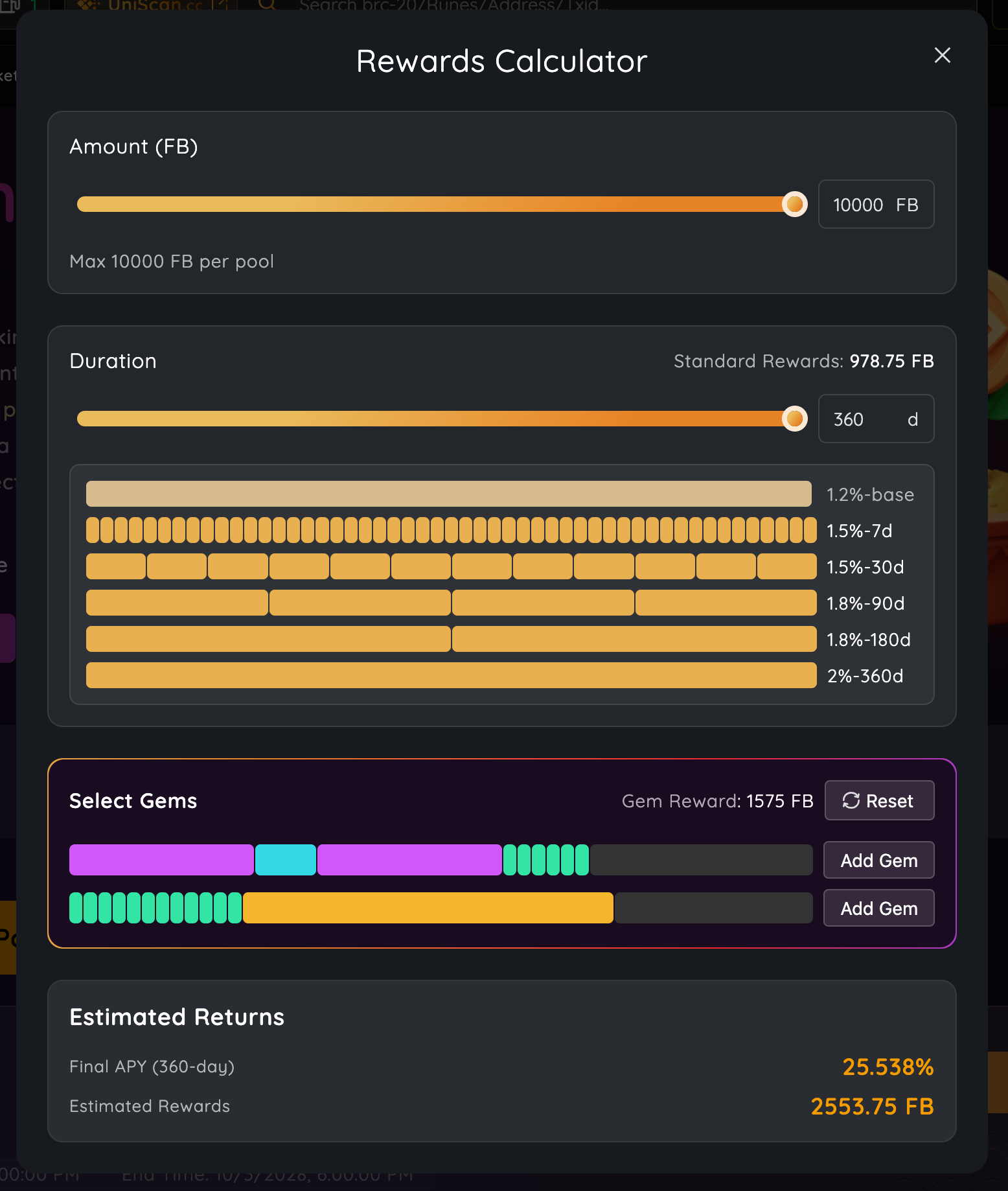Close the Rewards Calculator dialog
Viewport: 1008px width, 1191px height.
942,56
